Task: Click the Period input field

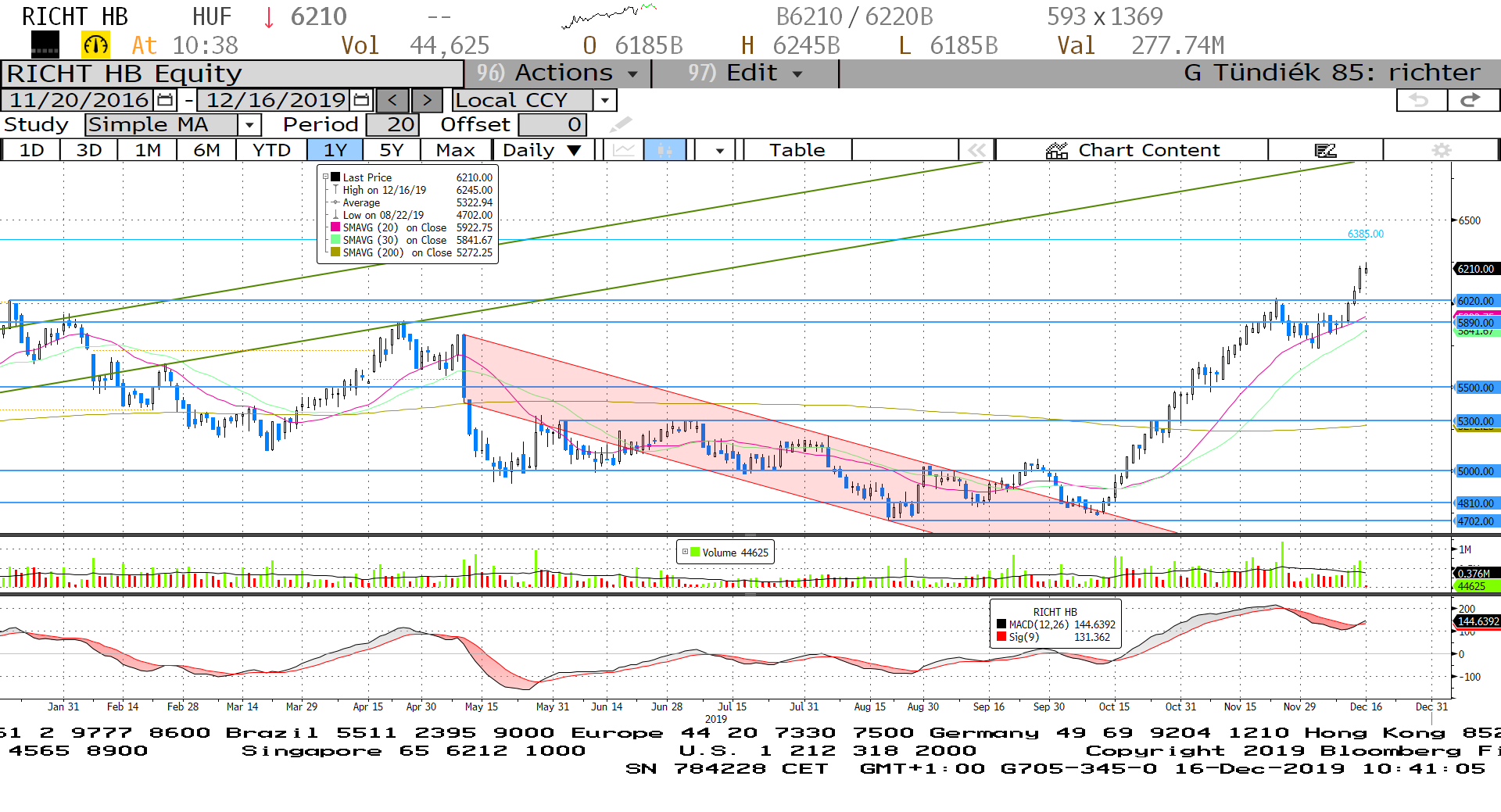Action: (x=393, y=124)
